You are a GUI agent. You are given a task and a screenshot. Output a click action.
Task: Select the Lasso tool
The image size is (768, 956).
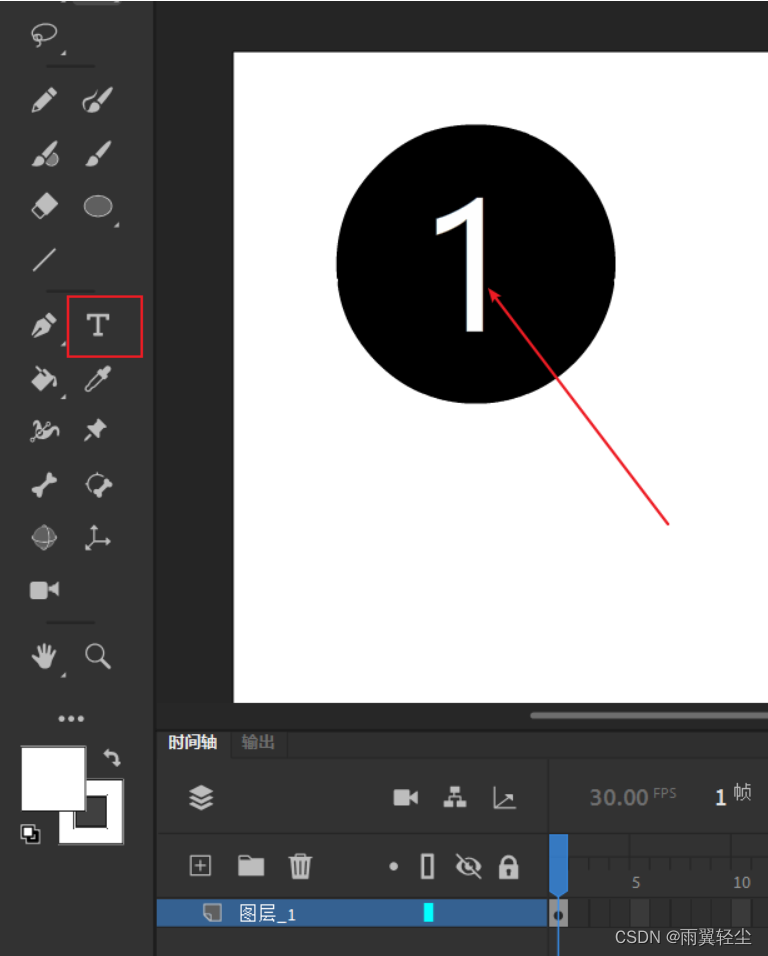tap(44, 35)
